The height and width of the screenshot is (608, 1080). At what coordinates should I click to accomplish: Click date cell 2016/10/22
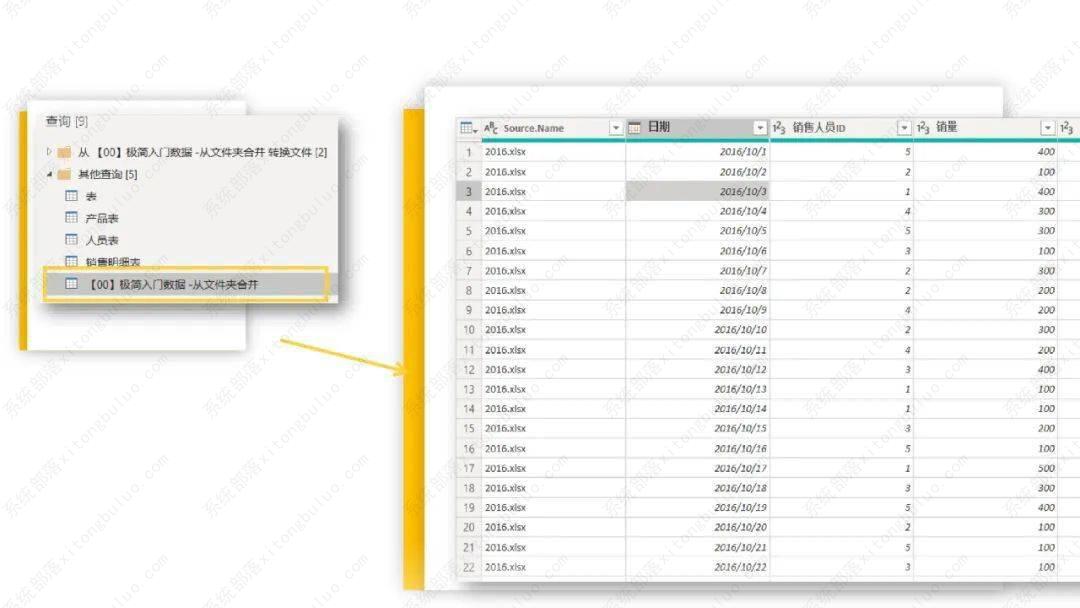[697, 567]
